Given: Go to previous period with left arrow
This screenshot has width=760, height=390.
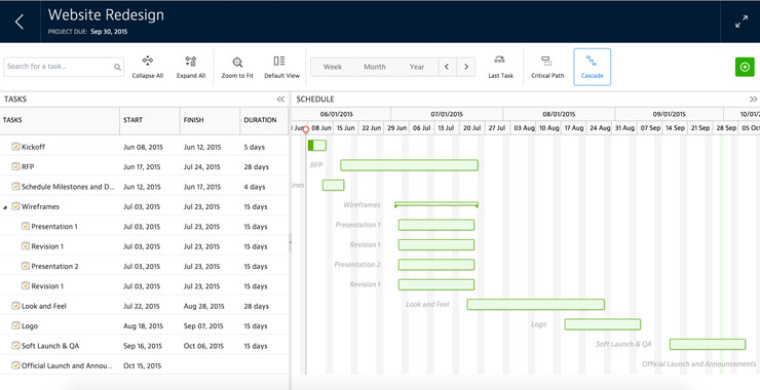Looking at the screenshot, I should (447, 67).
